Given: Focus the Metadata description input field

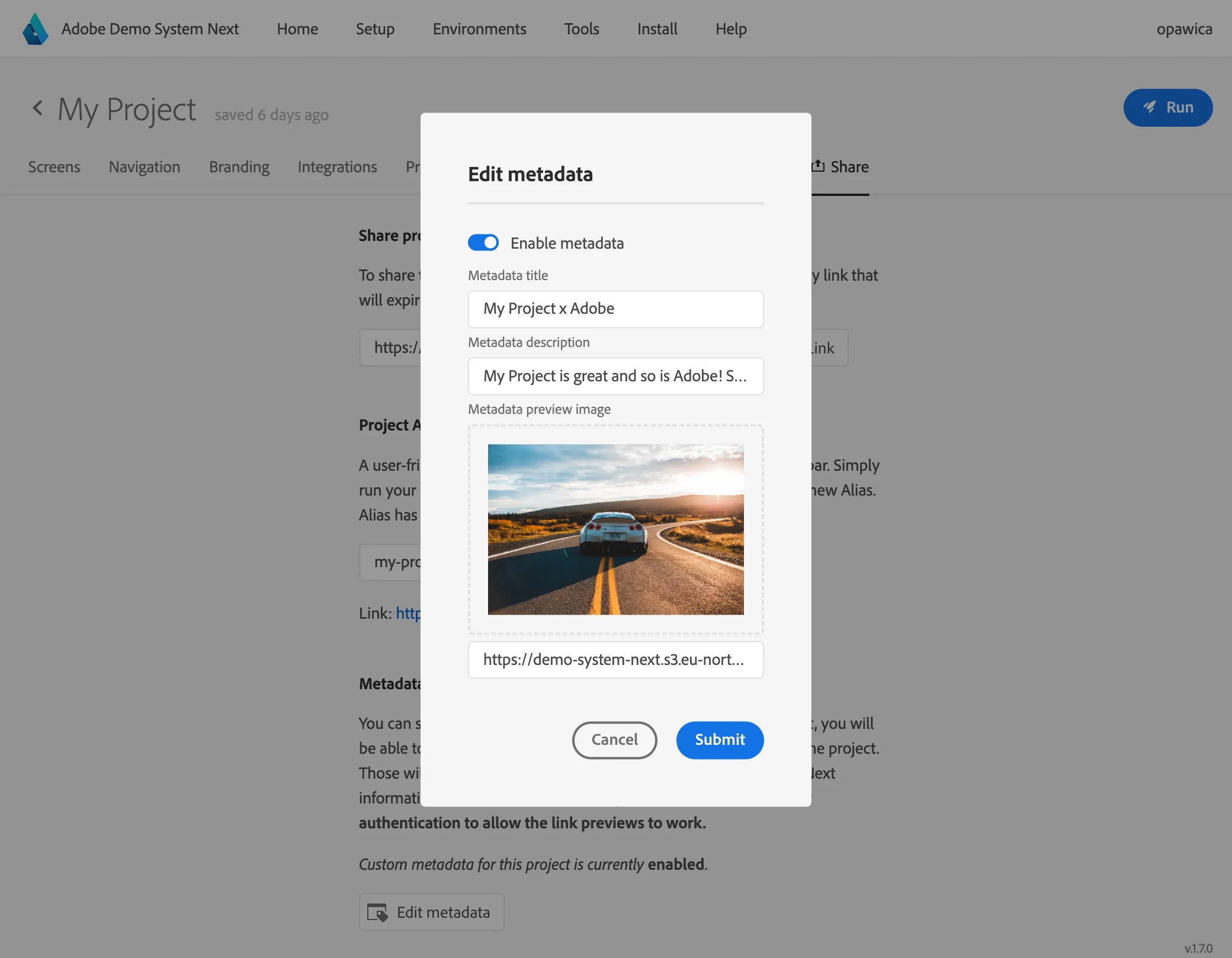Looking at the screenshot, I should tap(615, 376).
